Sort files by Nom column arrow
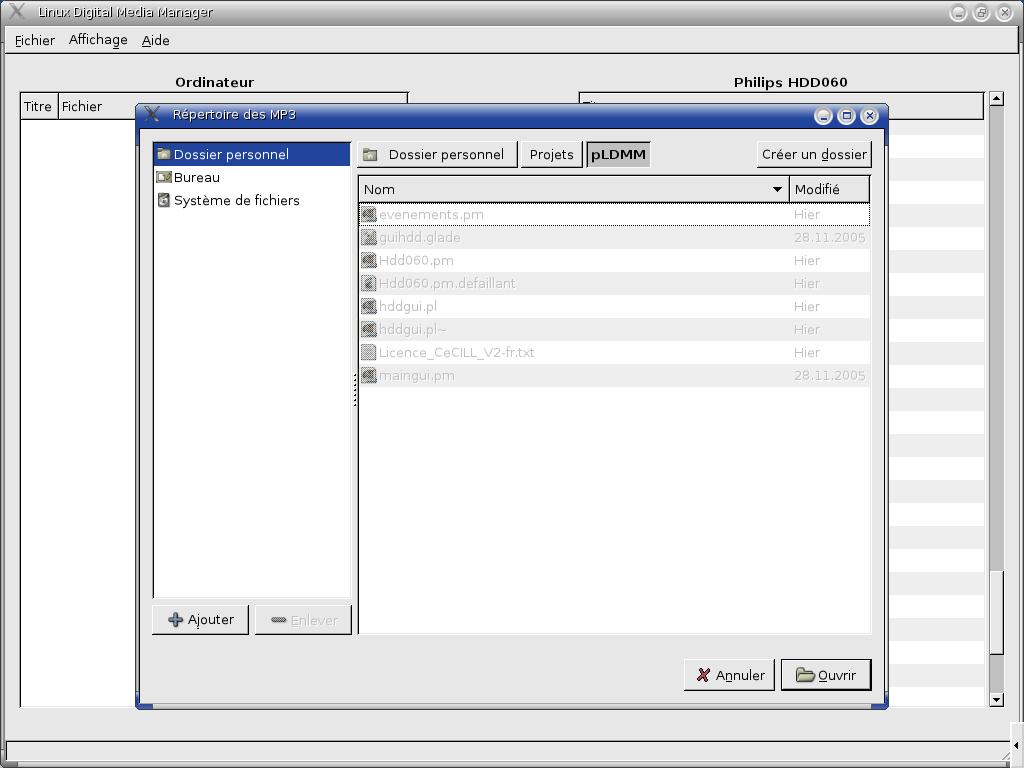 (x=777, y=189)
